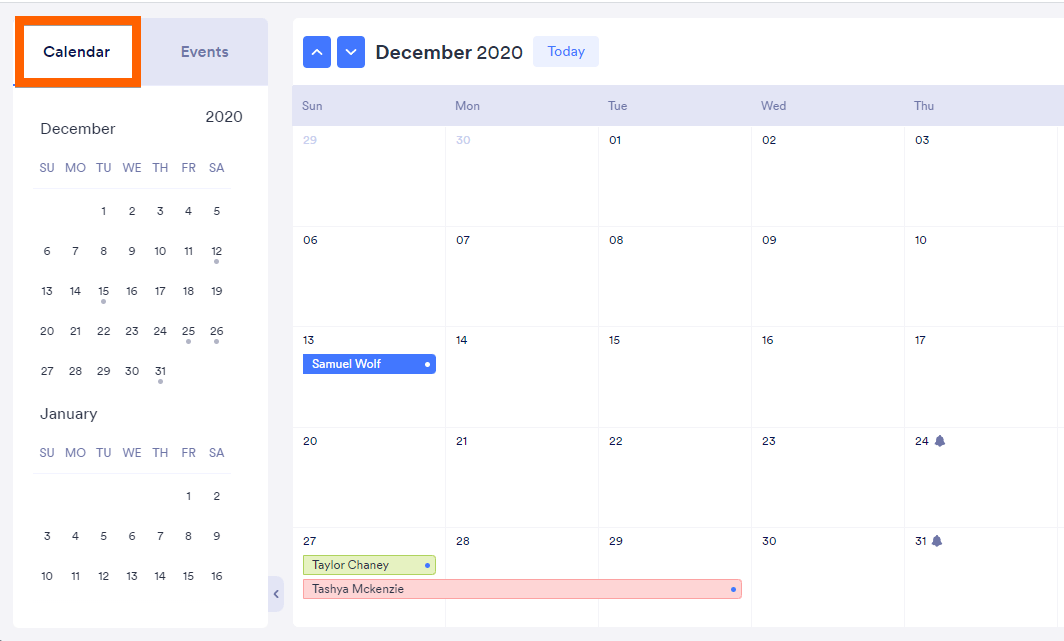Image resolution: width=1064 pixels, height=641 pixels.
Task: Select the December 22 cell in main grid
Action: pyautogui.click(x=674, y=477)
